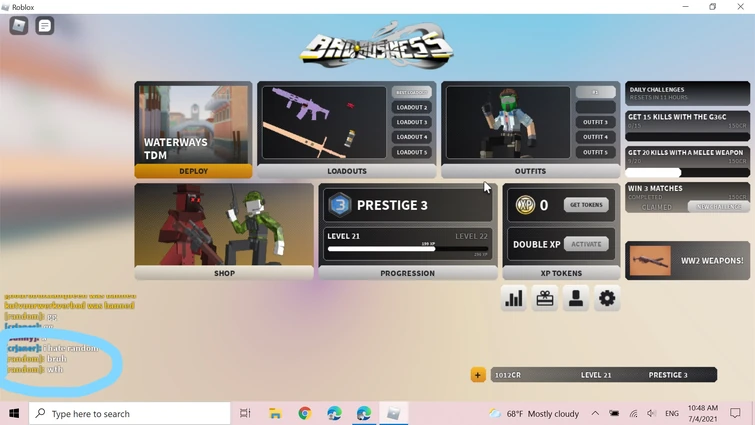Open the XP Tokens section
Screen dimensions: 755x425
[x=561, y=273]
